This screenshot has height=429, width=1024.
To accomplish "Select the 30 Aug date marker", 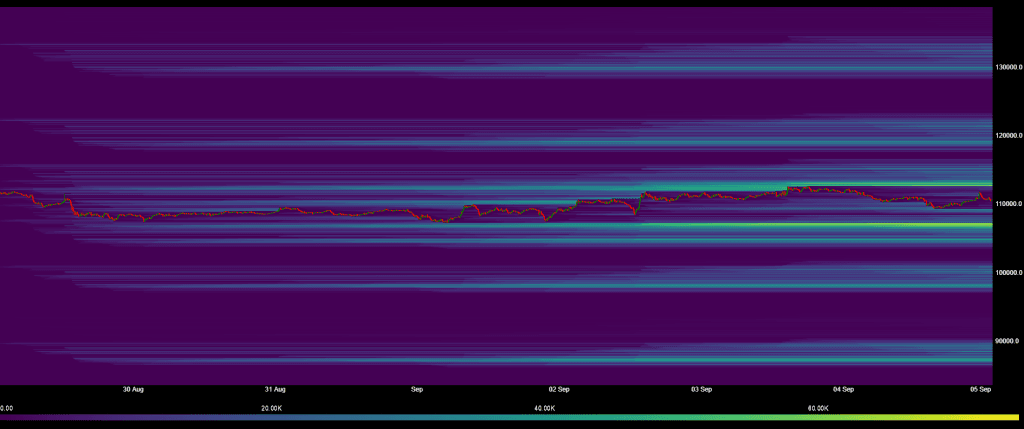I will point(133,389).
